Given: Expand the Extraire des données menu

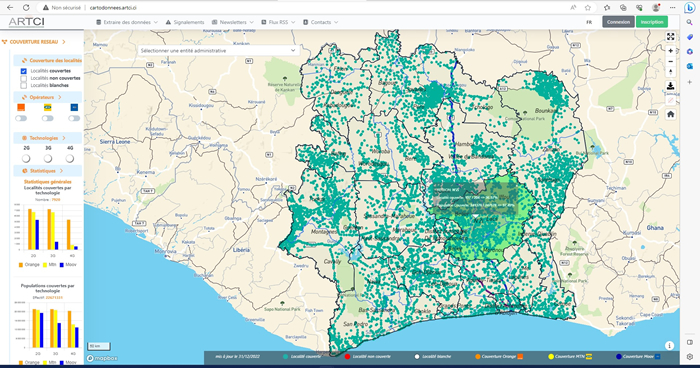Looking at the screenshot, I should (127, 22).
